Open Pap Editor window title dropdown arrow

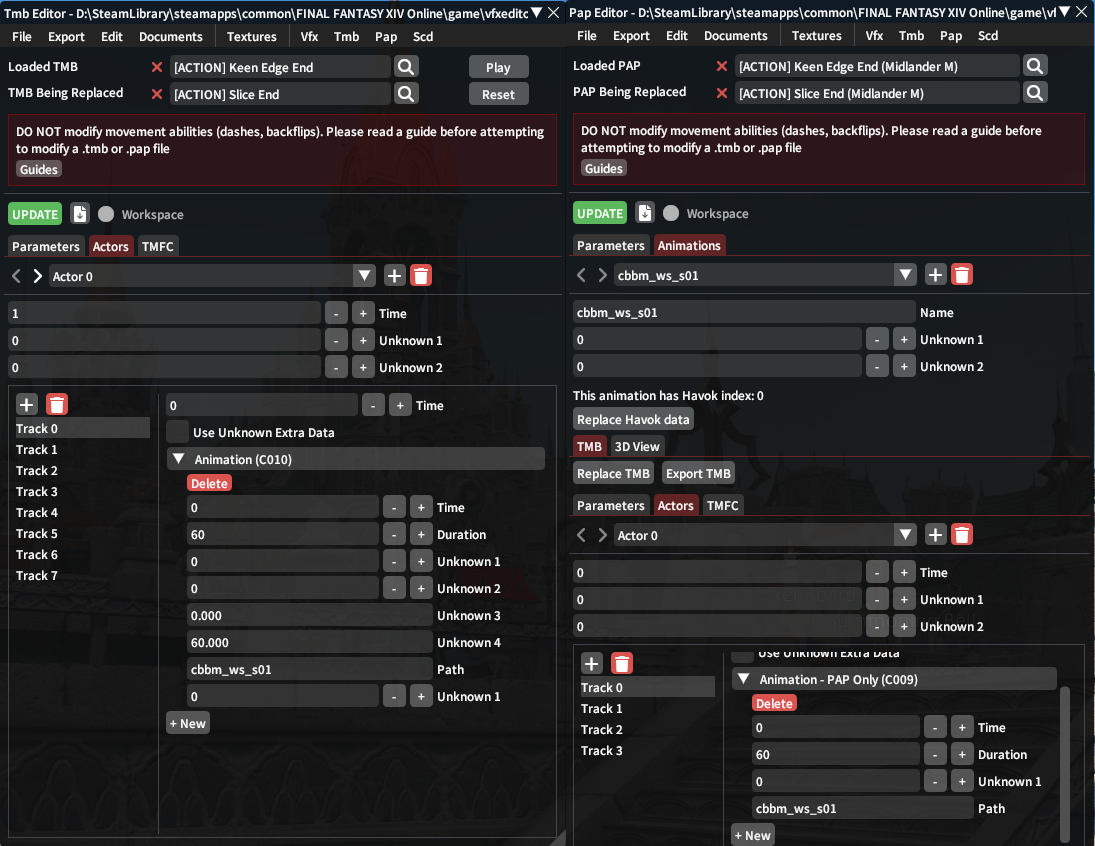[x=1064, y=11]
